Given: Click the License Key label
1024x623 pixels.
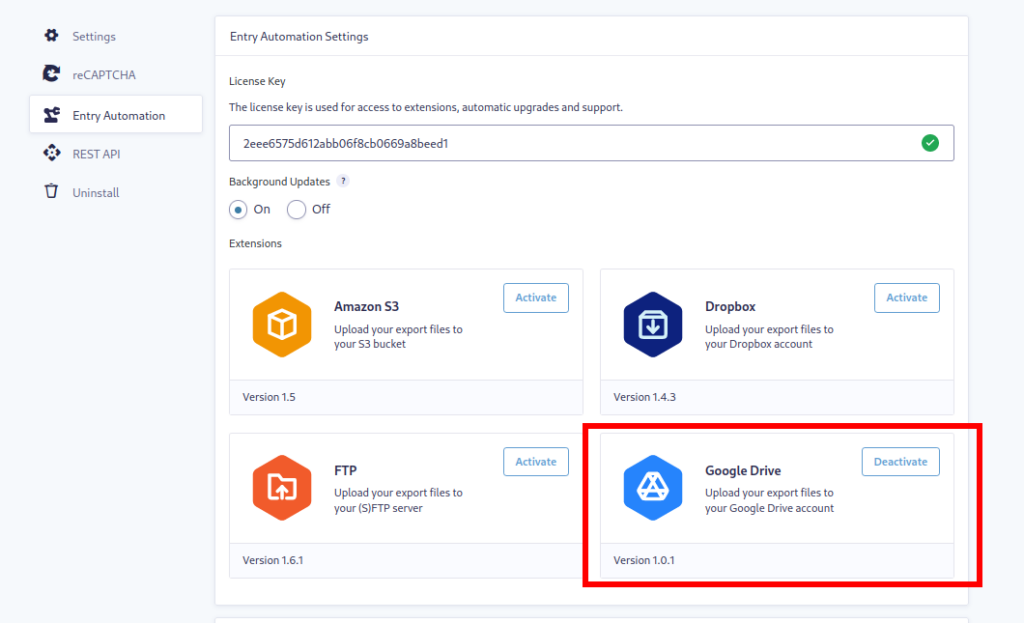Looking at the screenshot, I should point(257,81).
